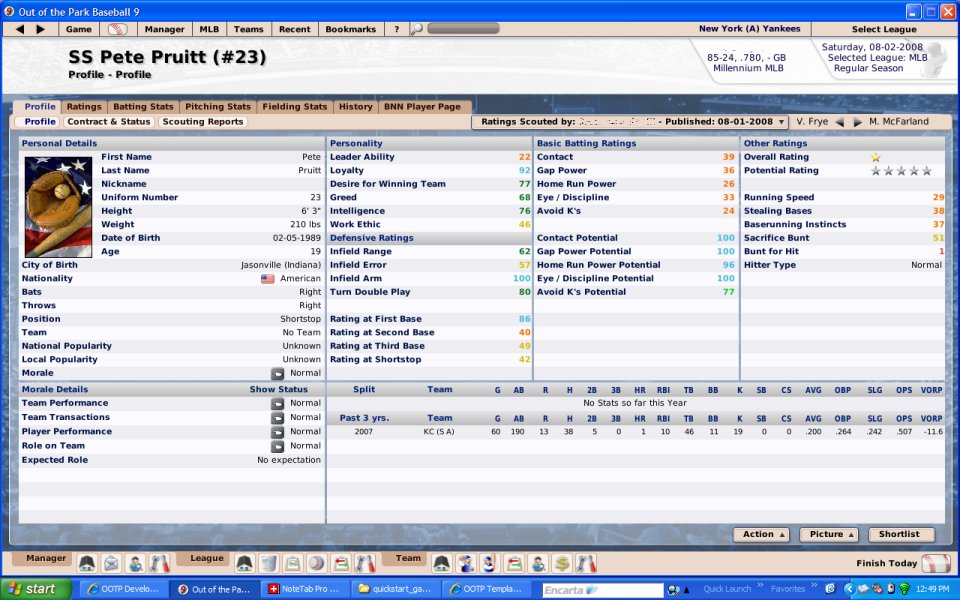Open the Team transactions arrows icon

[x=514, y=563]
